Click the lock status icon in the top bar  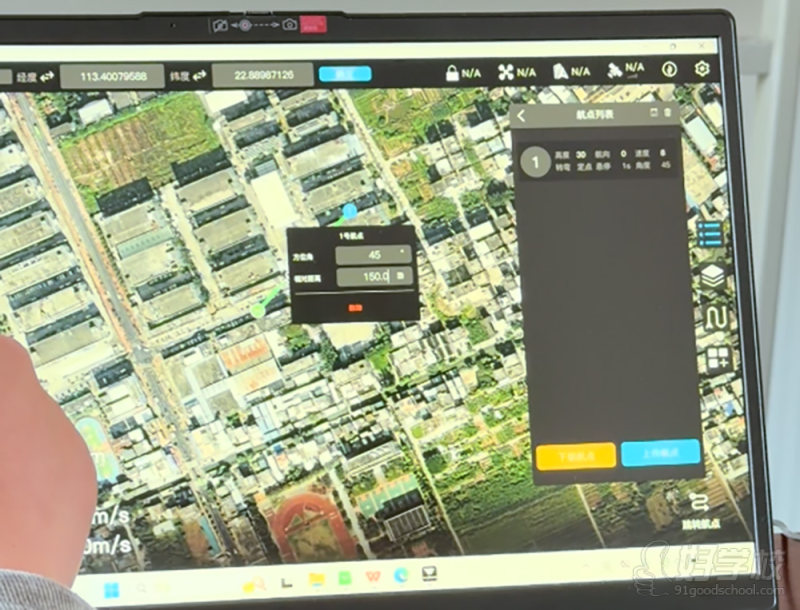point(452,73)
